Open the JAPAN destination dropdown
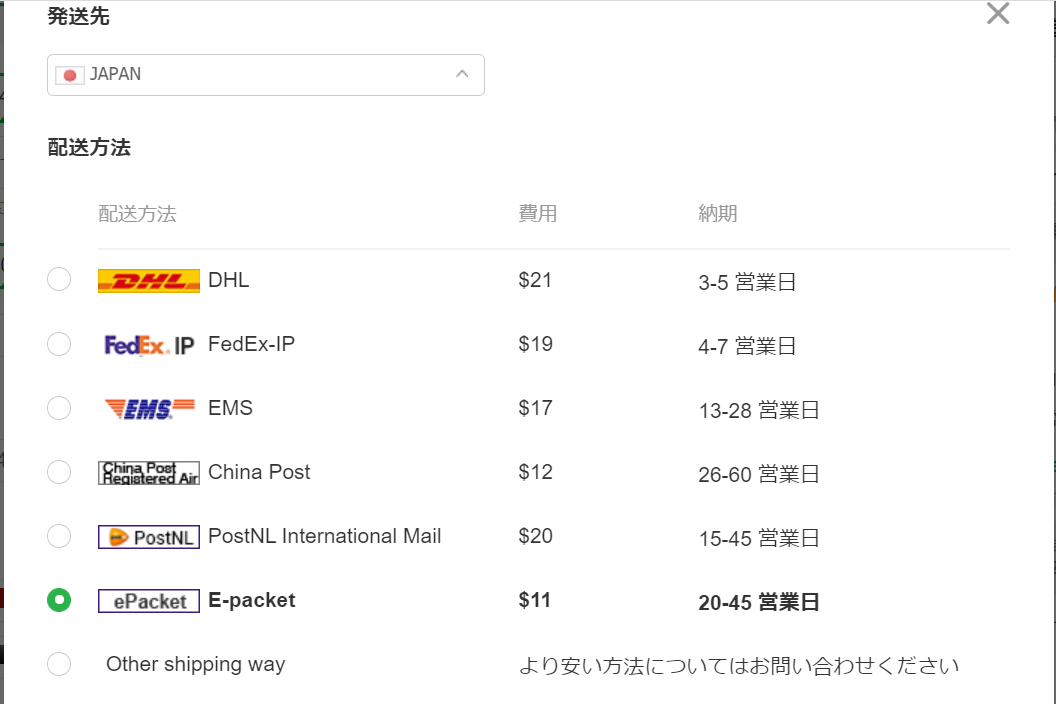 266,75
